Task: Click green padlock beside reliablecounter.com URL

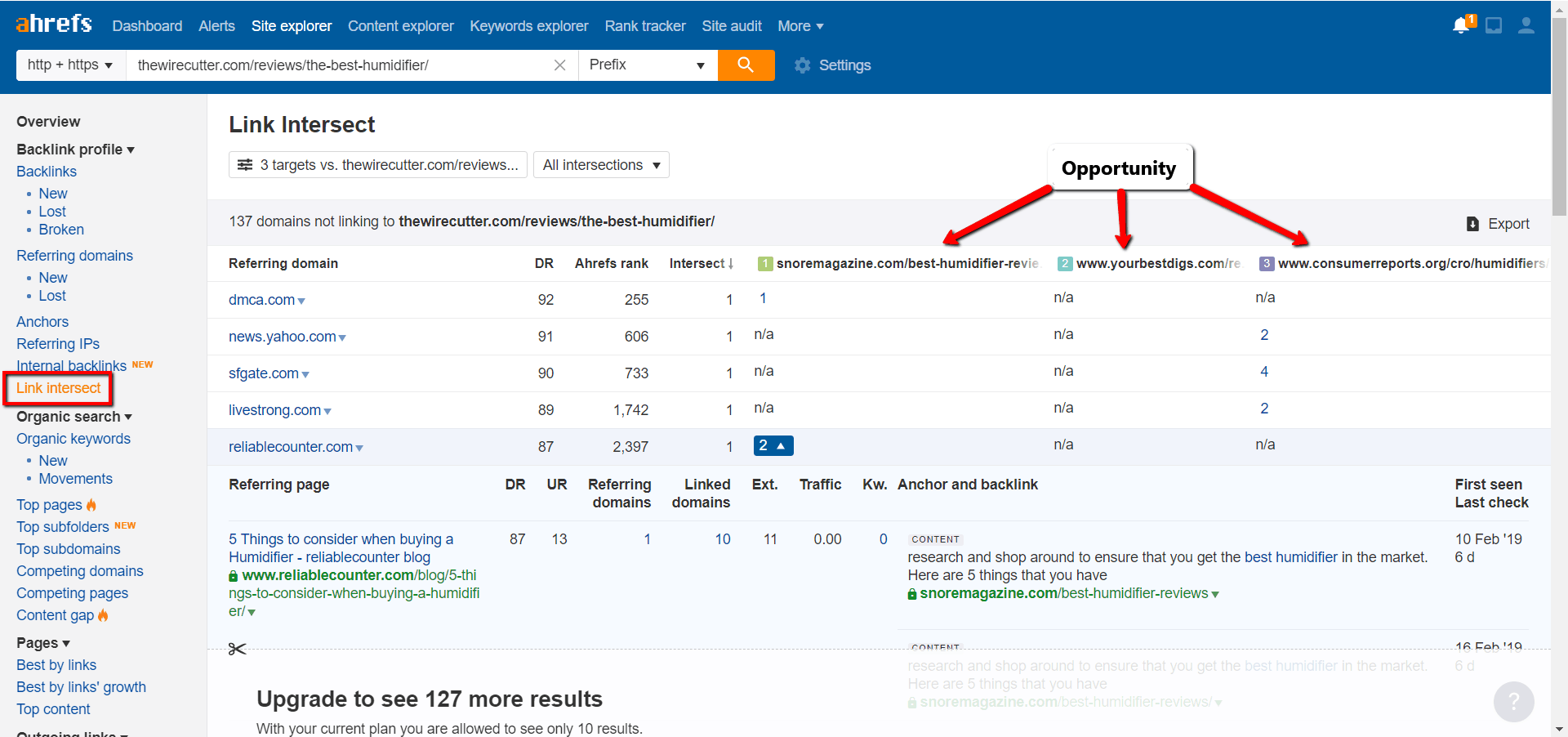Action: point(234,576)
